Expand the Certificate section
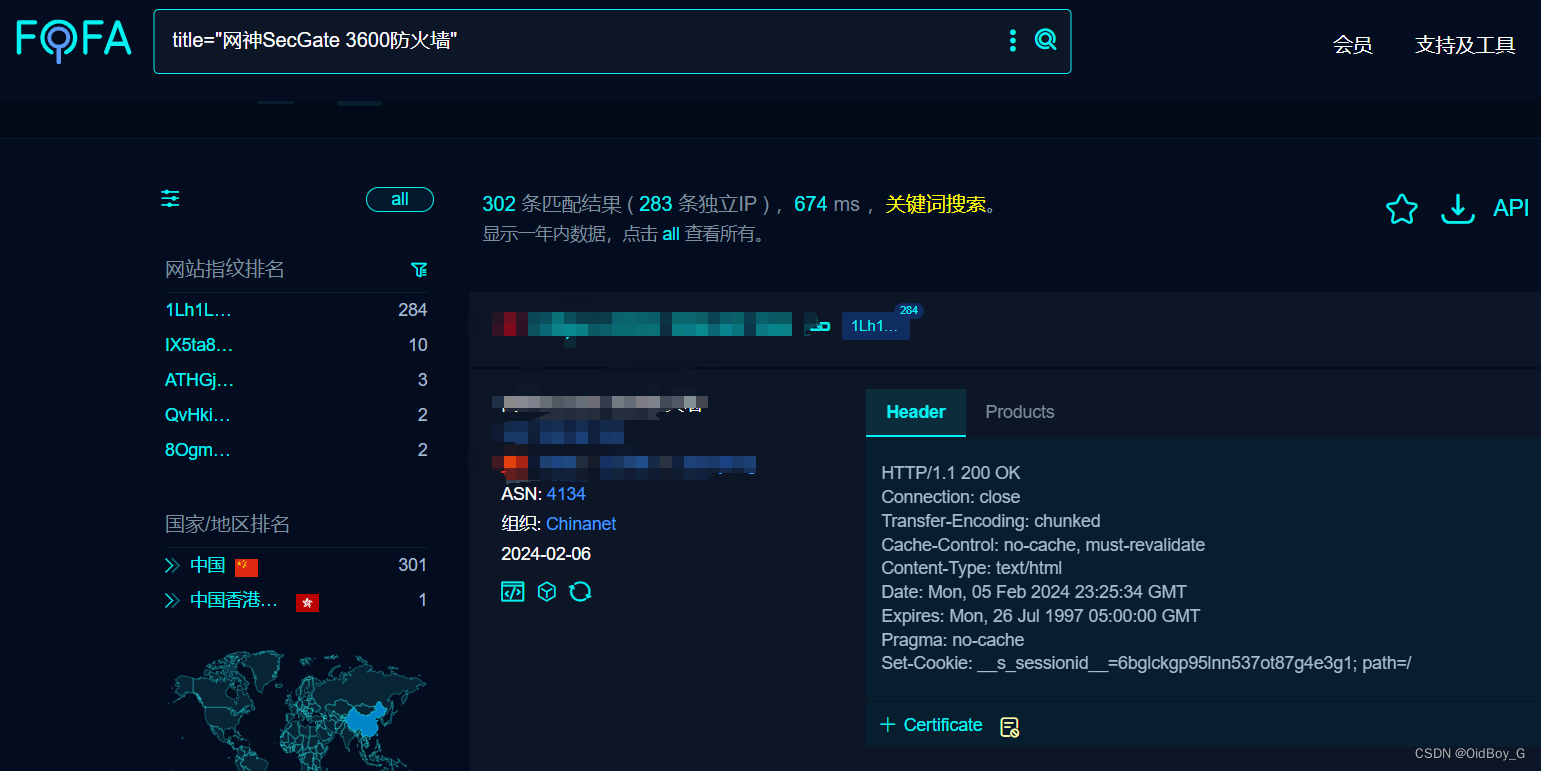 tap(931, 725)
